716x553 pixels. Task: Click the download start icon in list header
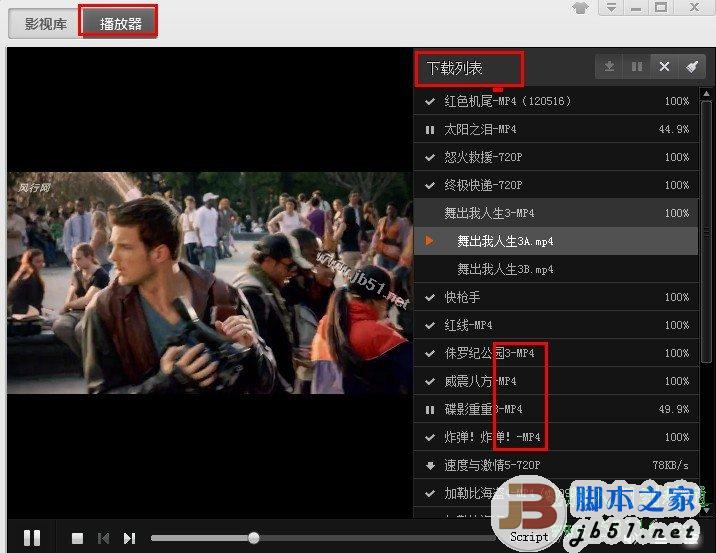coord(609,67)
